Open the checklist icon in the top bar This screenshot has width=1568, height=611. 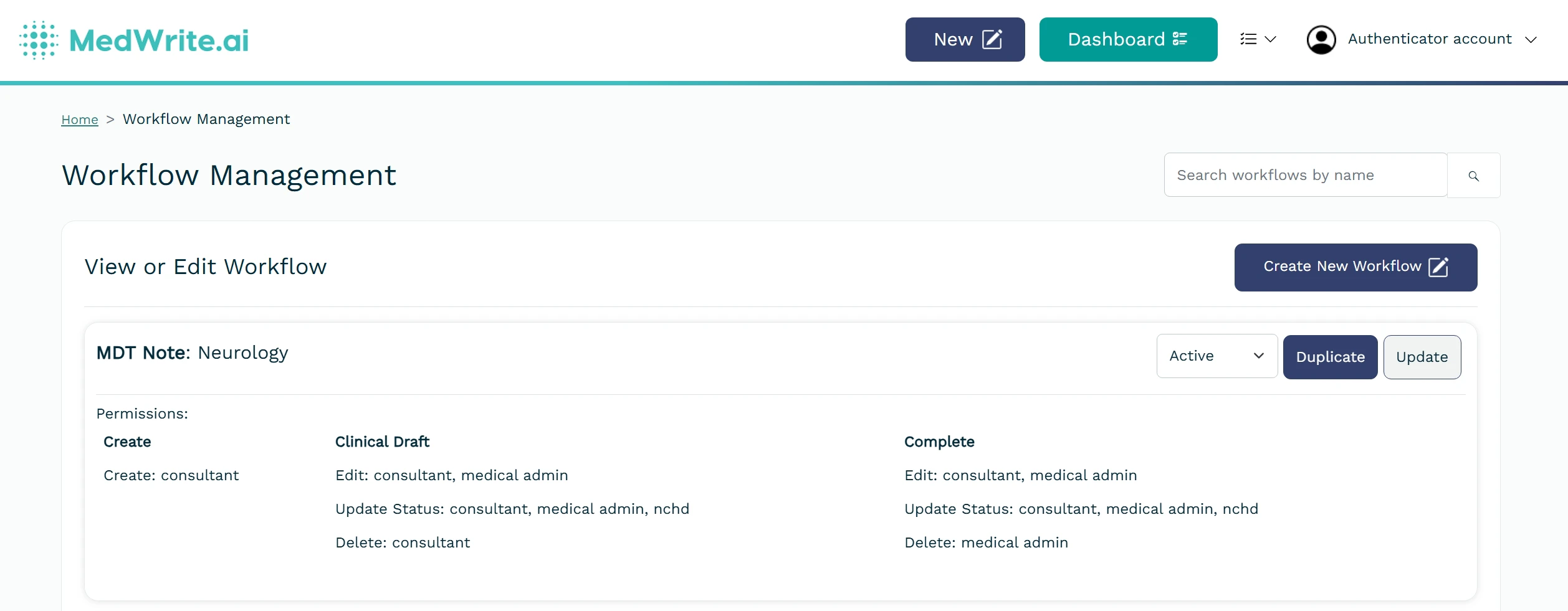click(1248, 39)
